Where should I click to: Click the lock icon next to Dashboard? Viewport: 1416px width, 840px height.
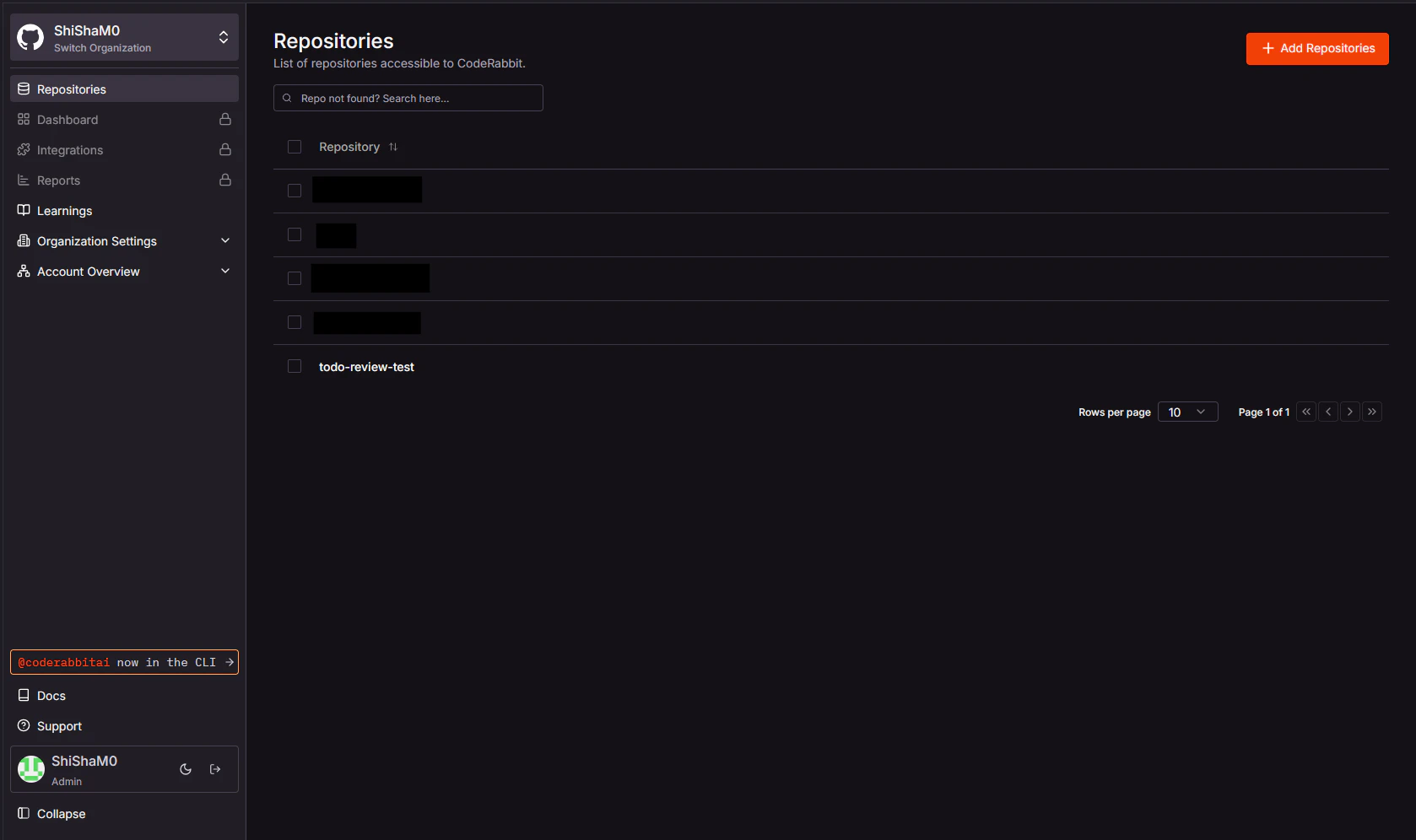(x=225, y=119)
